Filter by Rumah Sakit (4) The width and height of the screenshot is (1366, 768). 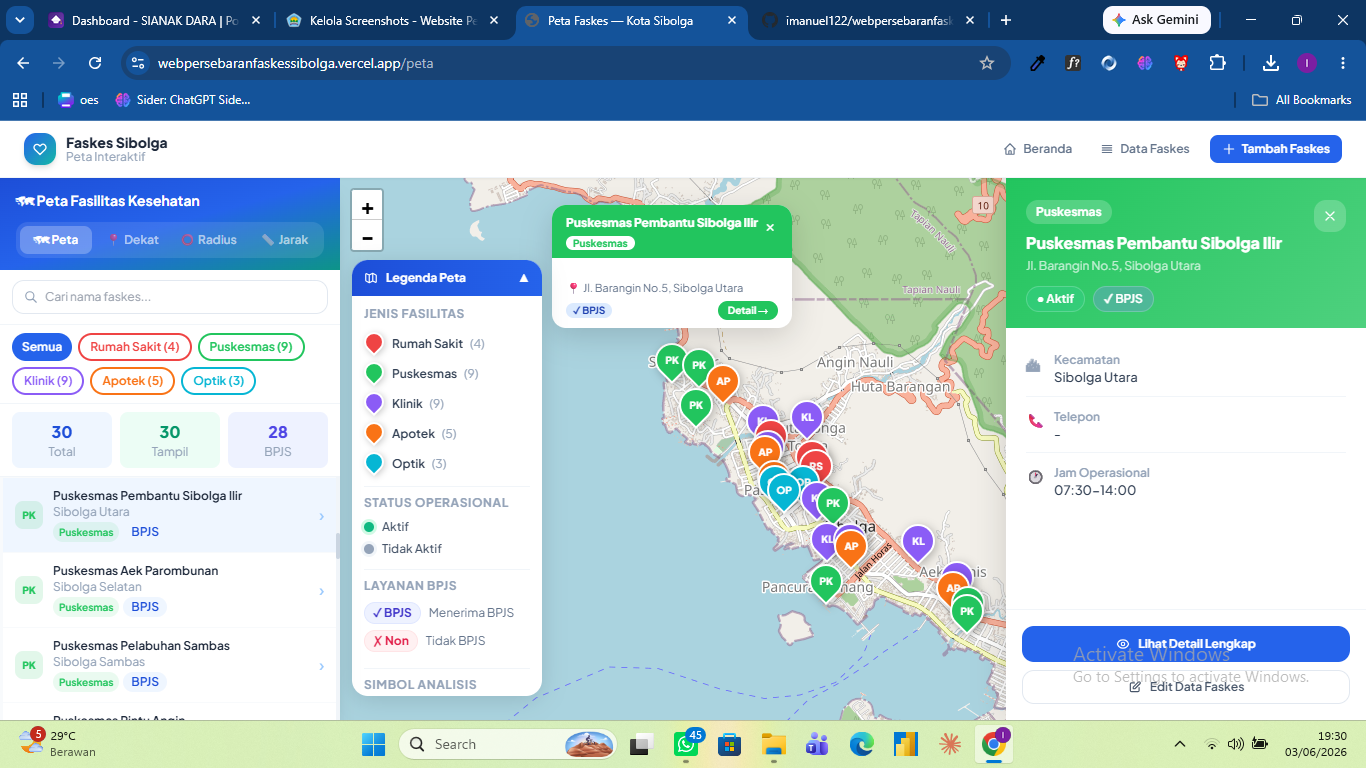[x=135, y=347]
